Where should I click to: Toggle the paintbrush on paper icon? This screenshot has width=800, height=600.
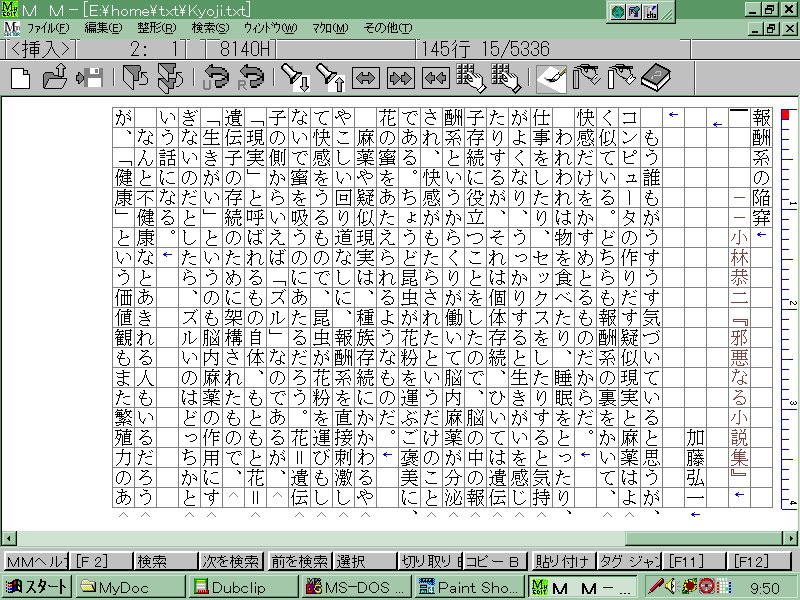click(552, 78)
